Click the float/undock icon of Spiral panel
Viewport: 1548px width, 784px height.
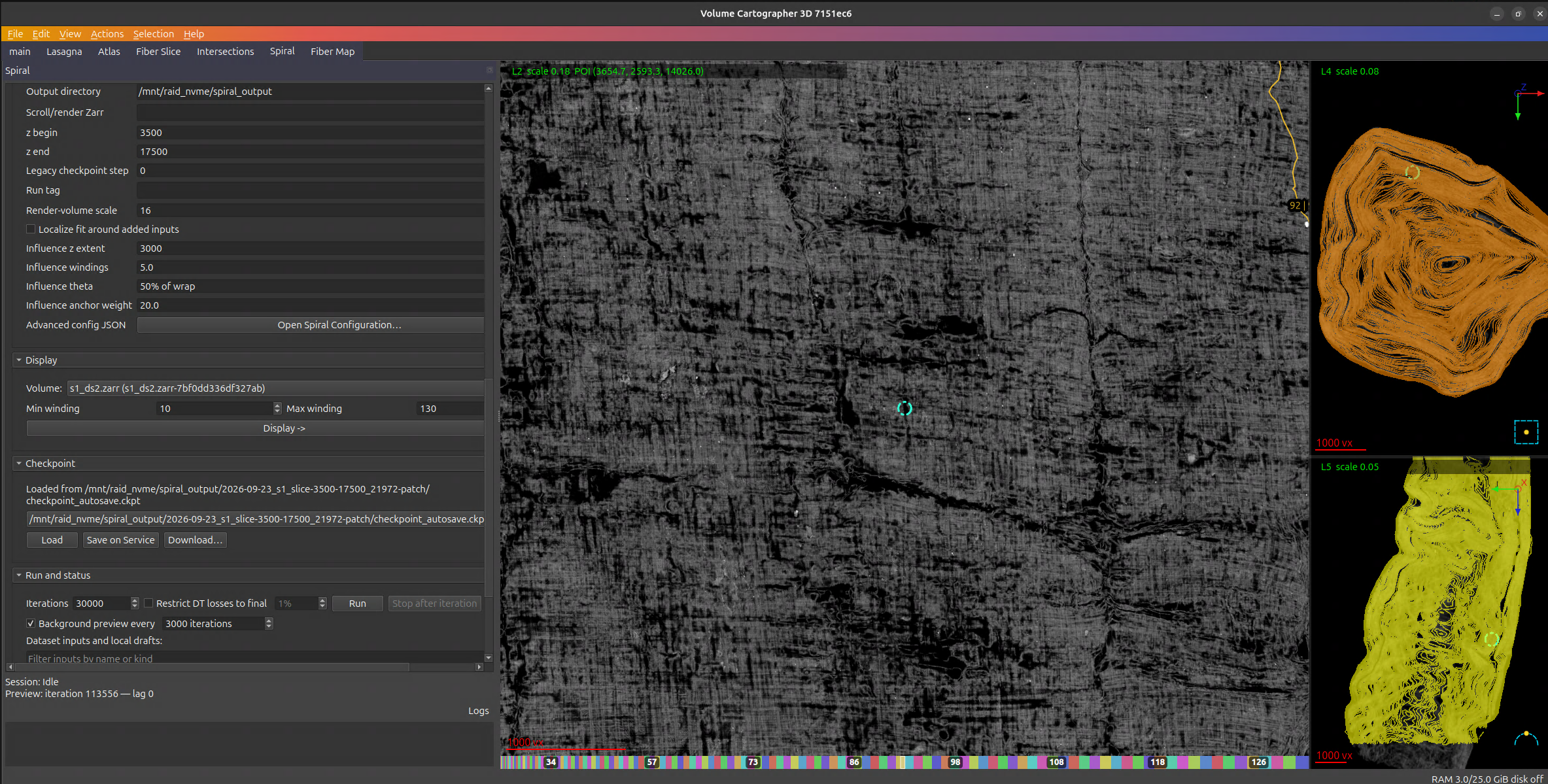[x=489, y=70]
